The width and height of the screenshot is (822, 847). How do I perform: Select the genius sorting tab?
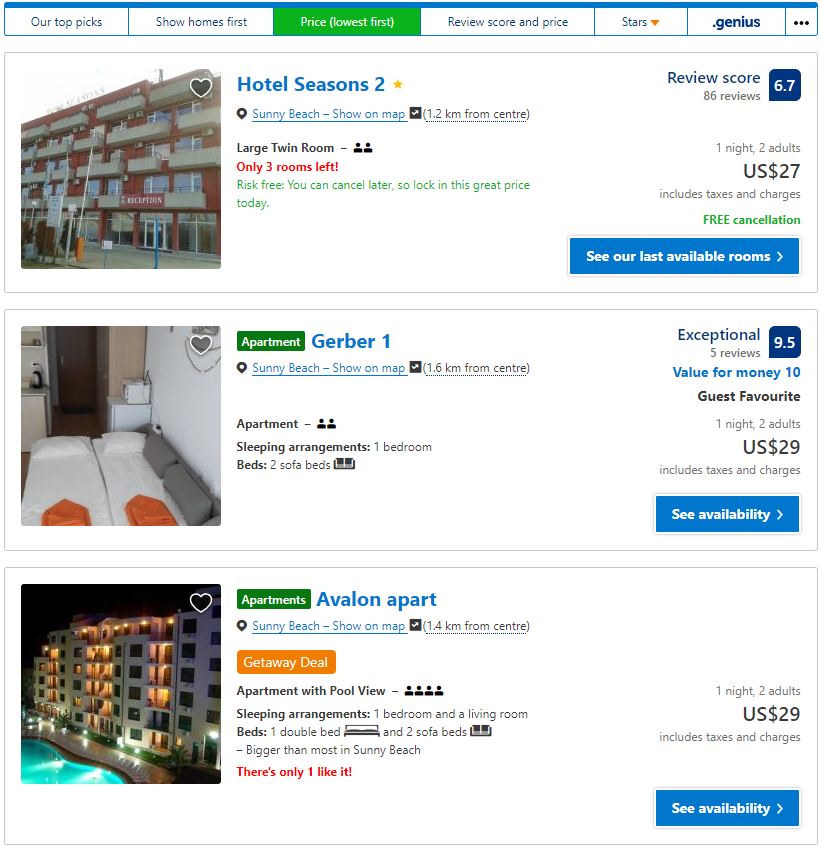coord(736,22)
